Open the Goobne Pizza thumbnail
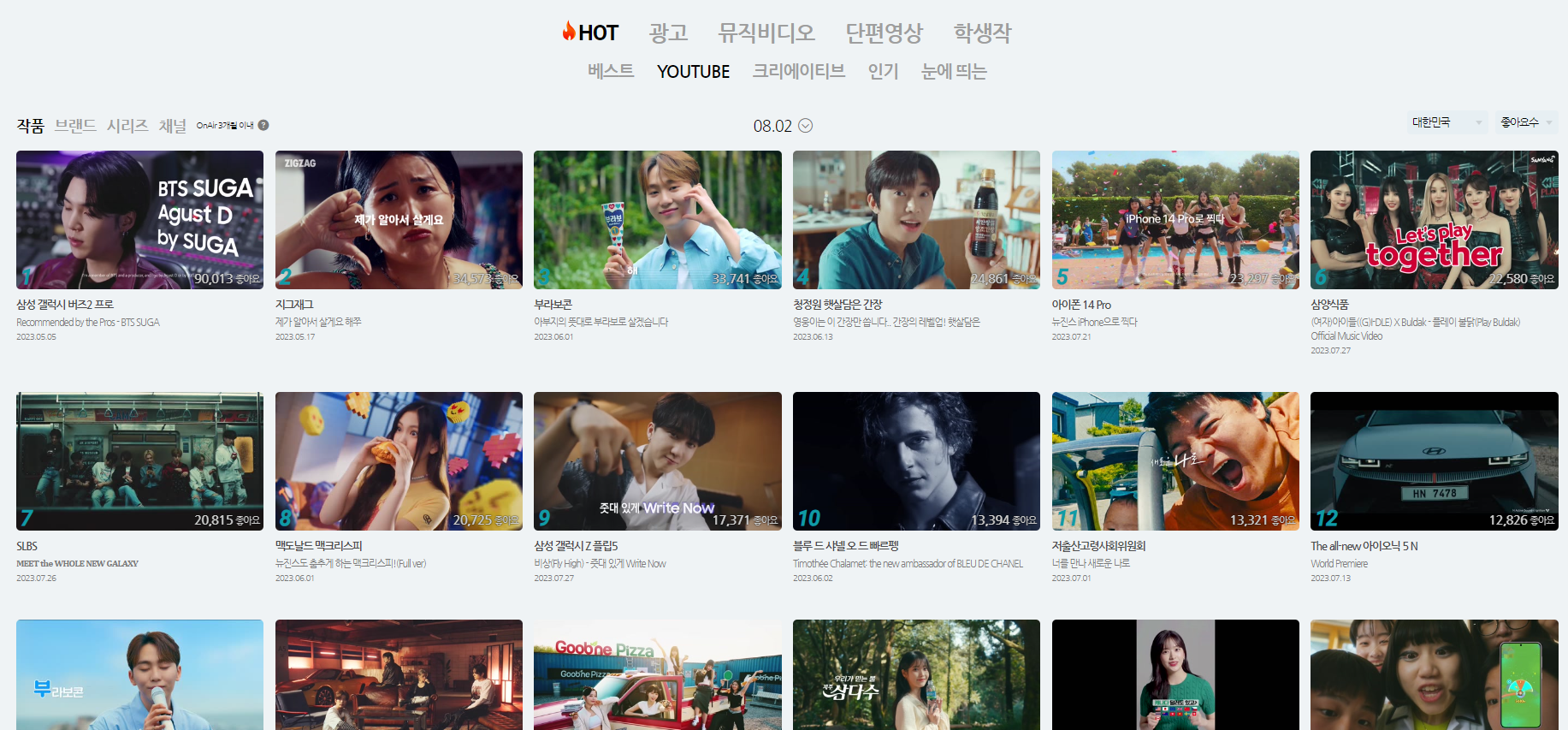 tap(658, 674)
